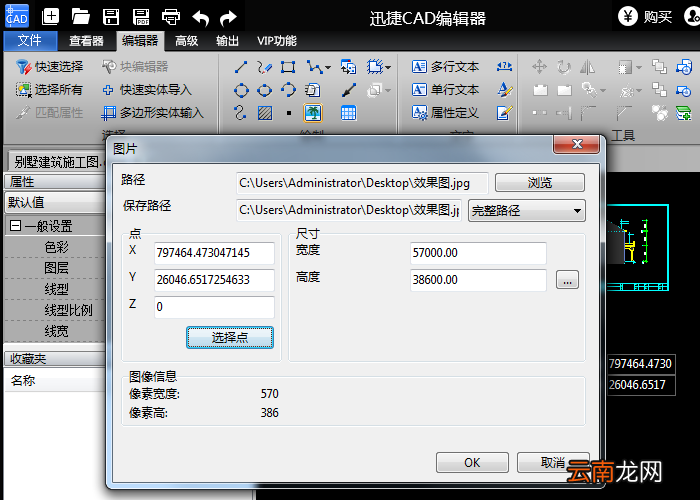Image resolution: width=700 pixels, height=500 pixels.
Task: Select the circle drawing tool
Action: pyautogui.click(x=241, y=91)
